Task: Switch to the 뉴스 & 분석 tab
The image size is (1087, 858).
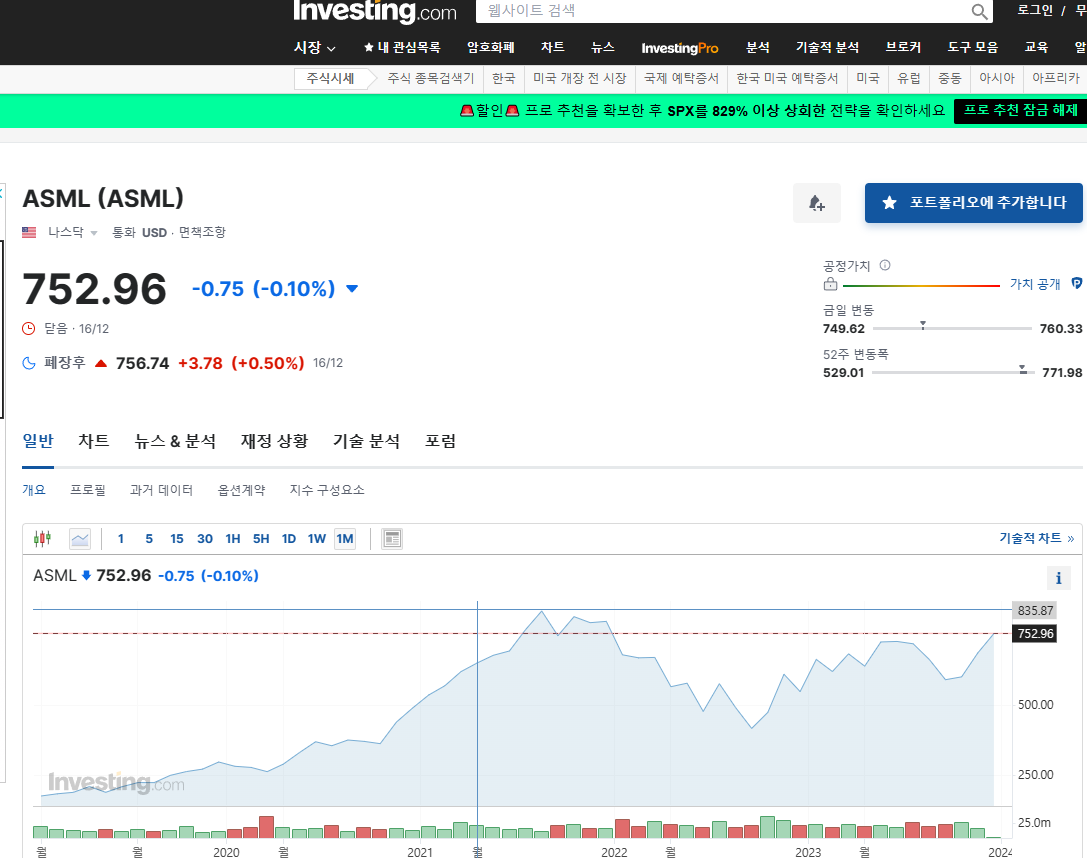Action: point(175,441)
